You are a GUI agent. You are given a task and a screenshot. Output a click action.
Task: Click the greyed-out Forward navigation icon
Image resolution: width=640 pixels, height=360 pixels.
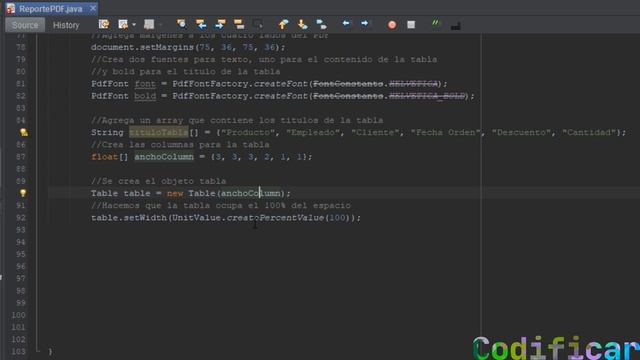[149, 24]
